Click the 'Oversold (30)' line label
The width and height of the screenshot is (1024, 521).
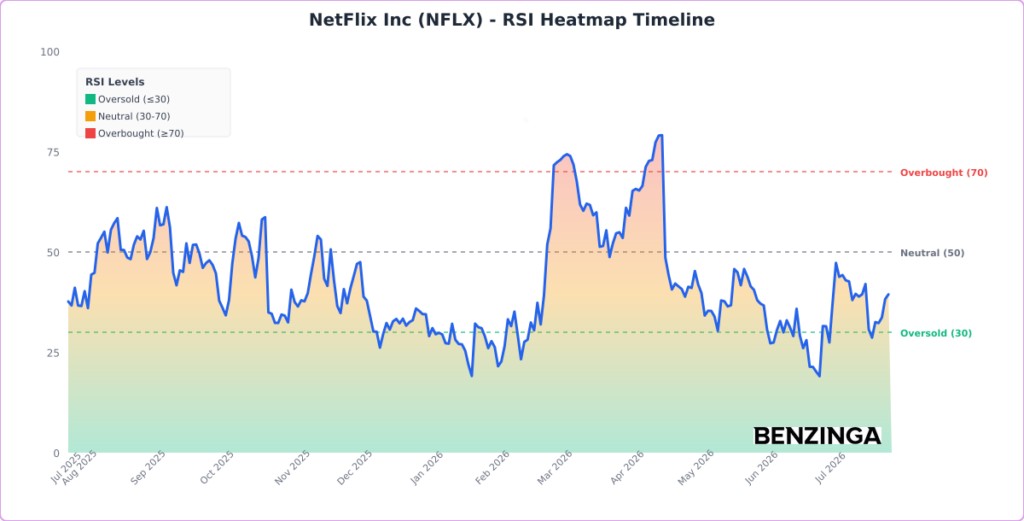pyautogui.click(x=936, y=333)
